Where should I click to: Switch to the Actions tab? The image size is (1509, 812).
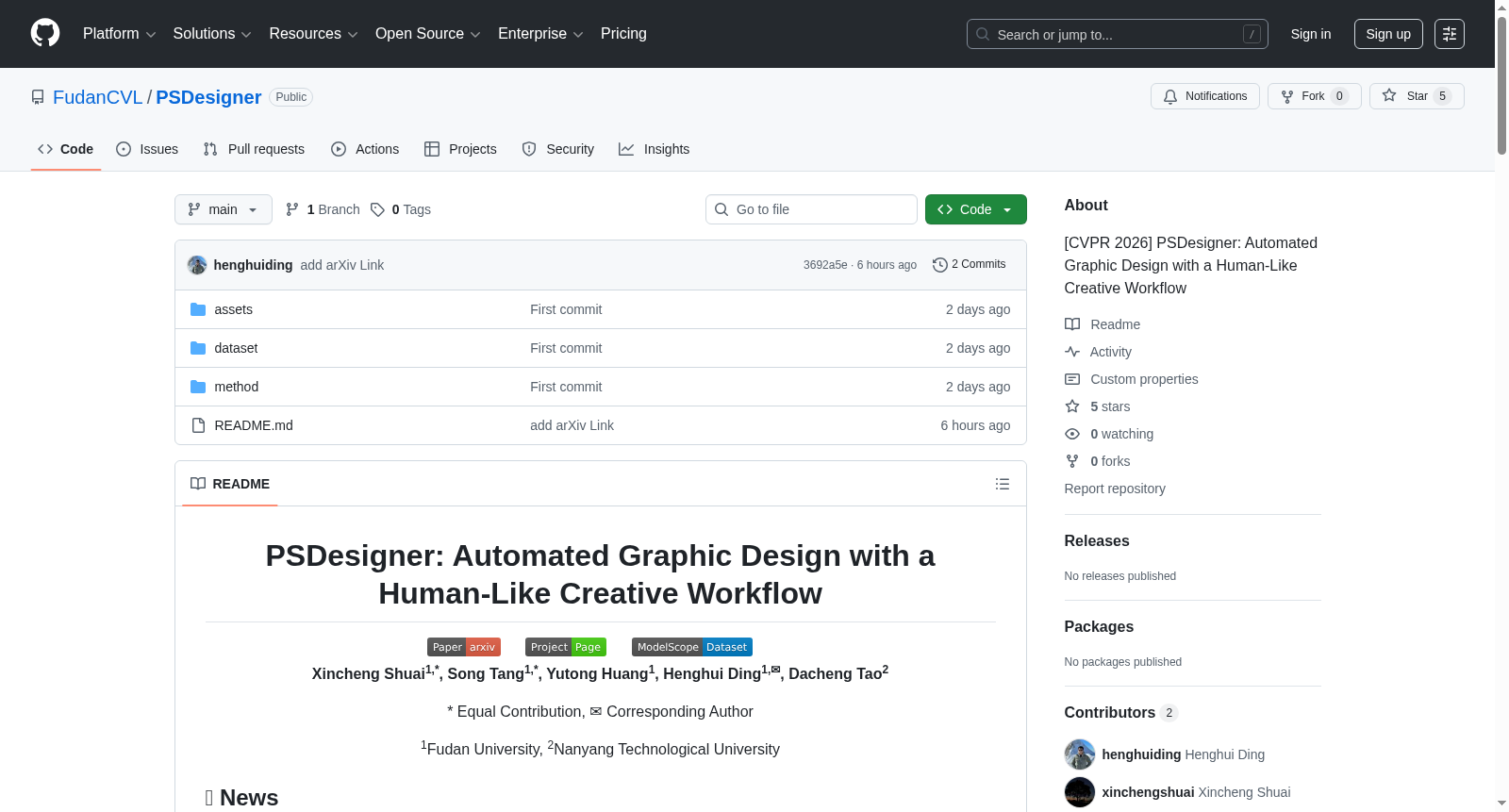click(x=365, y=149)
